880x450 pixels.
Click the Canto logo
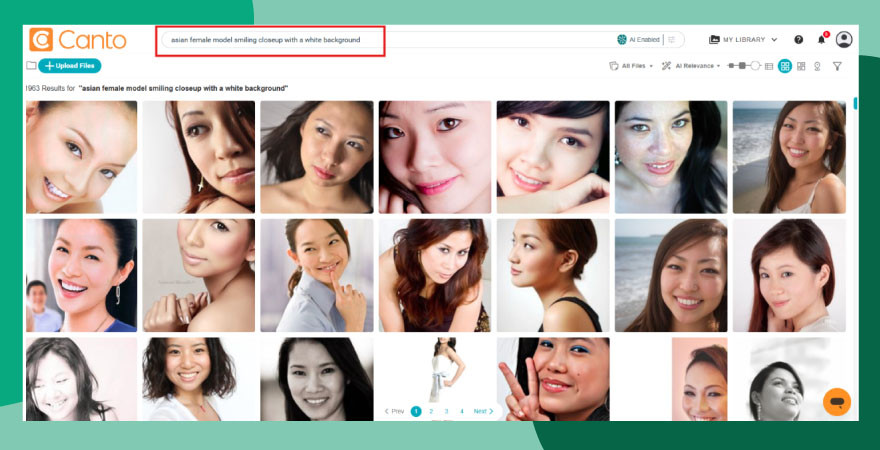[x=77, y=40]
